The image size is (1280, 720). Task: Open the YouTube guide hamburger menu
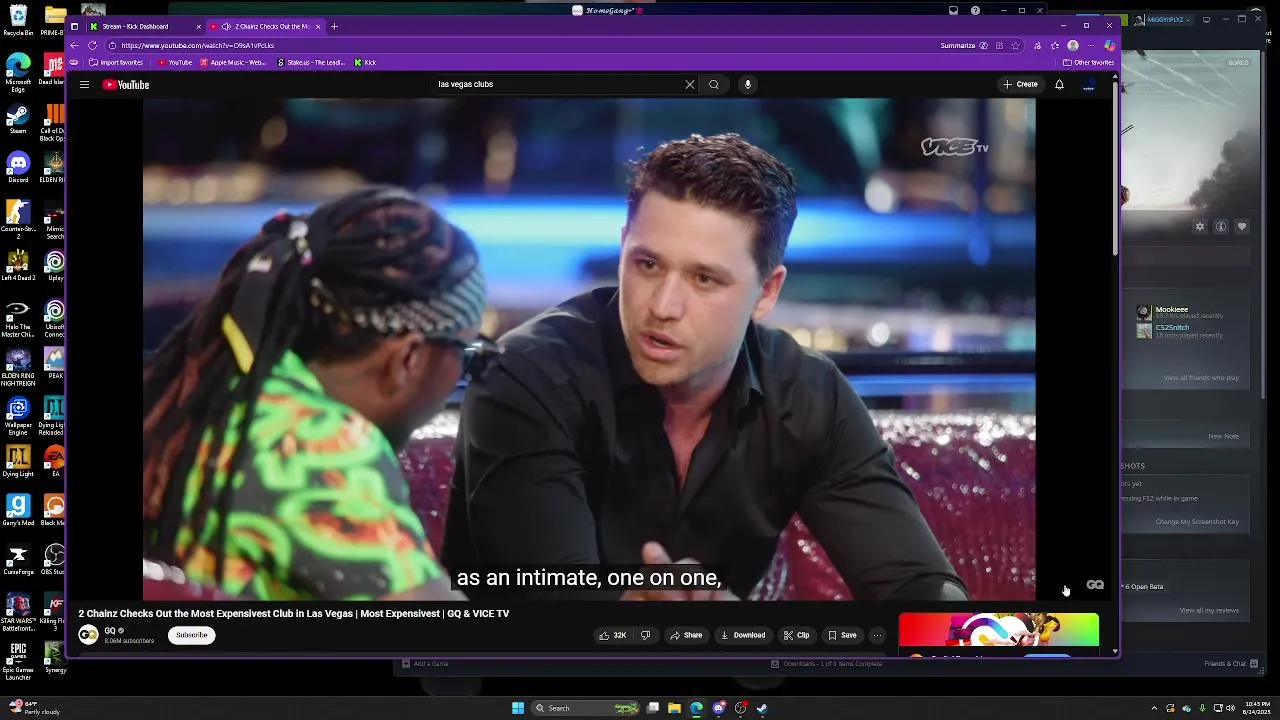tap(84, 85)
